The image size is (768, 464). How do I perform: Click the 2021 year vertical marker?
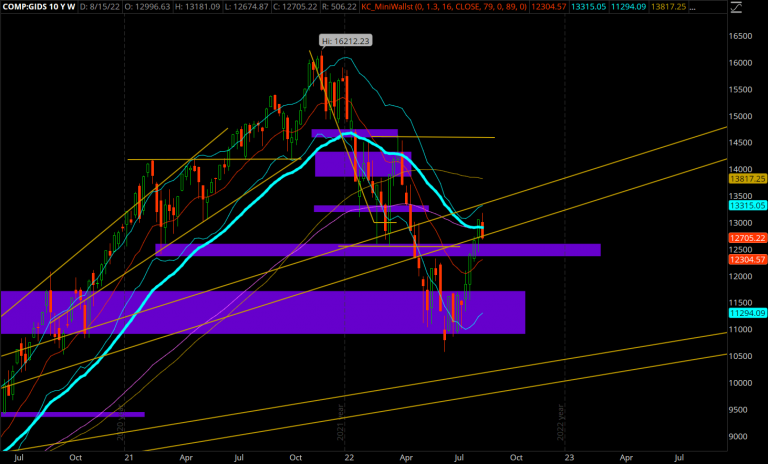[x=341, y=420]
